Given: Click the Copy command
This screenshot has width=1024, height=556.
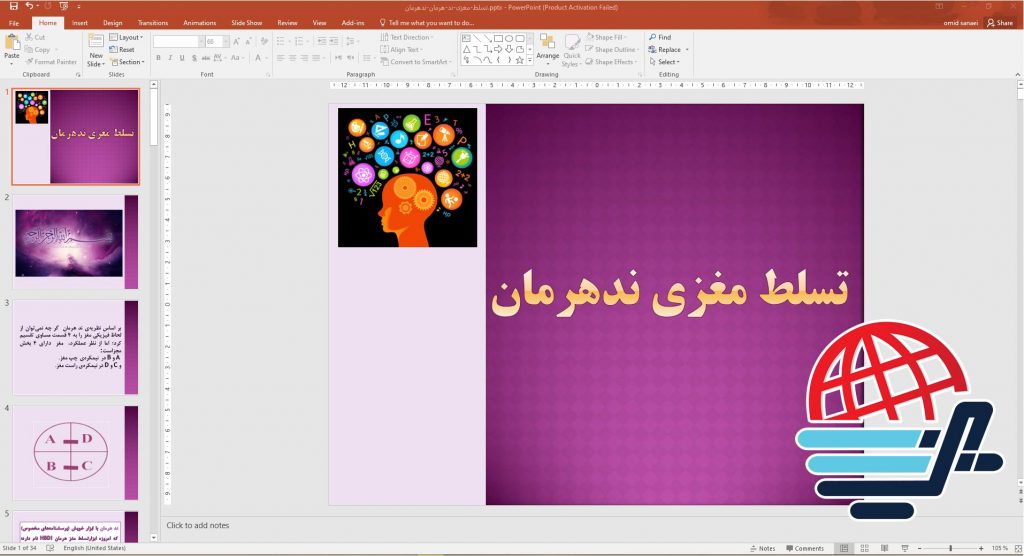Looking at the screenshot, I should point(37,50).
